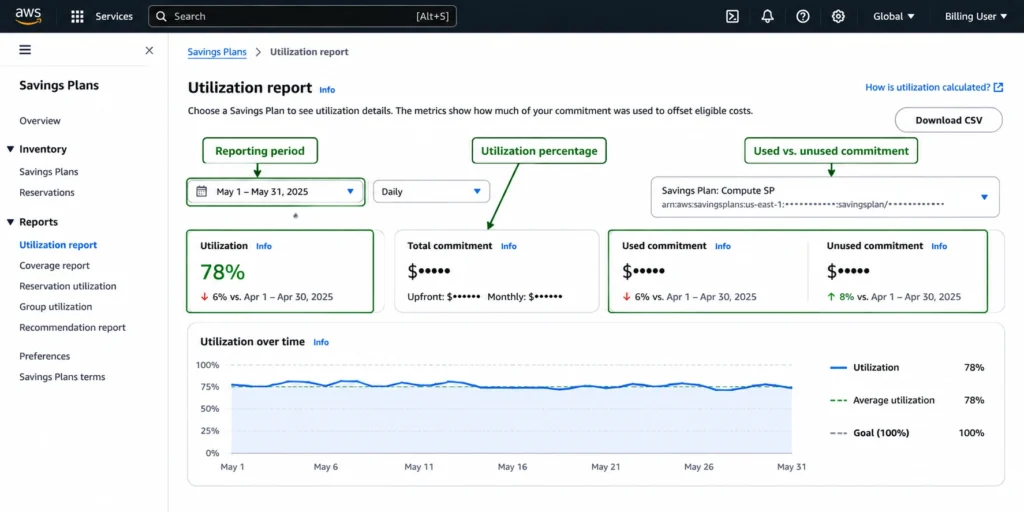Click Download CSV button
Viewport: 1024px width, 512px height.
[948, 120]
